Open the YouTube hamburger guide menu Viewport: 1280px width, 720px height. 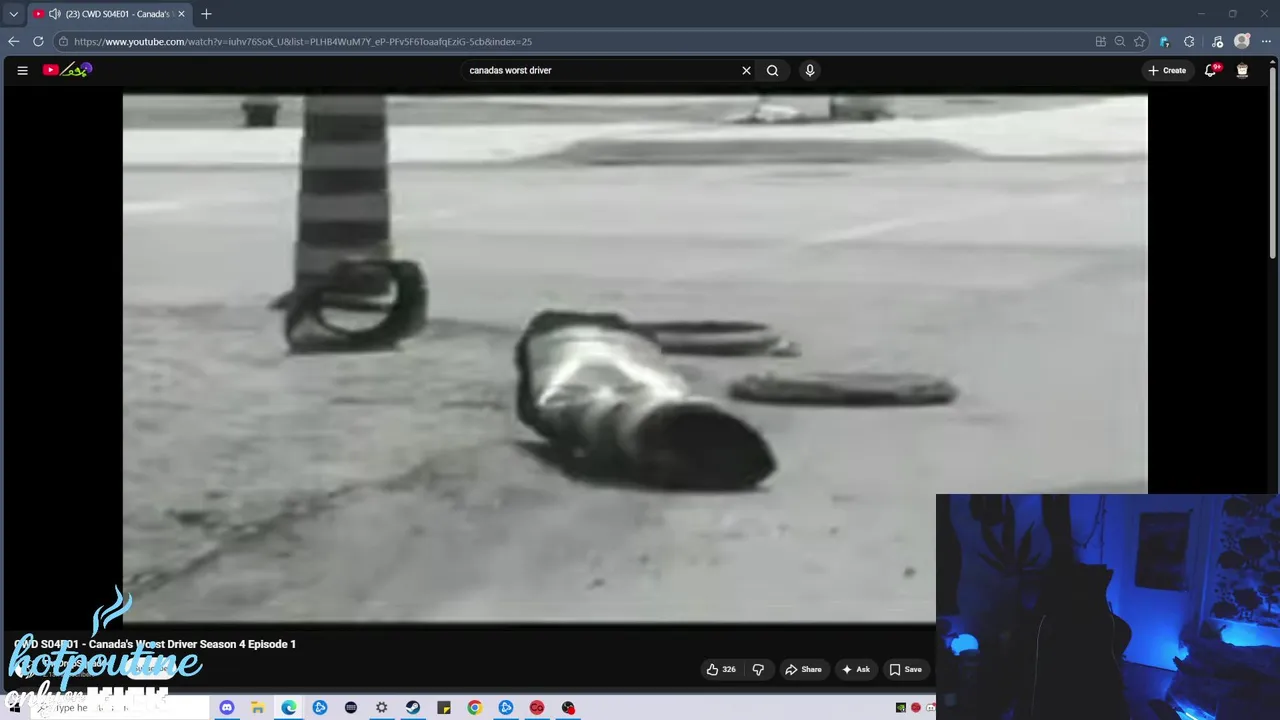coord(22,70)
